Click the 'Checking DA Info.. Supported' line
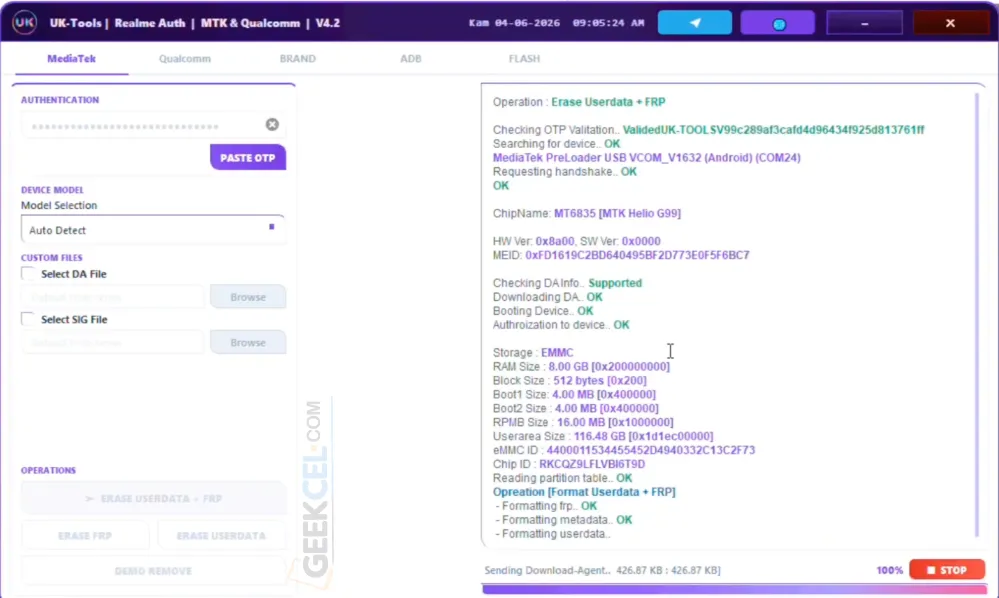Image resolution: width=999 pixels, height=598 pixels. [567, 283]
